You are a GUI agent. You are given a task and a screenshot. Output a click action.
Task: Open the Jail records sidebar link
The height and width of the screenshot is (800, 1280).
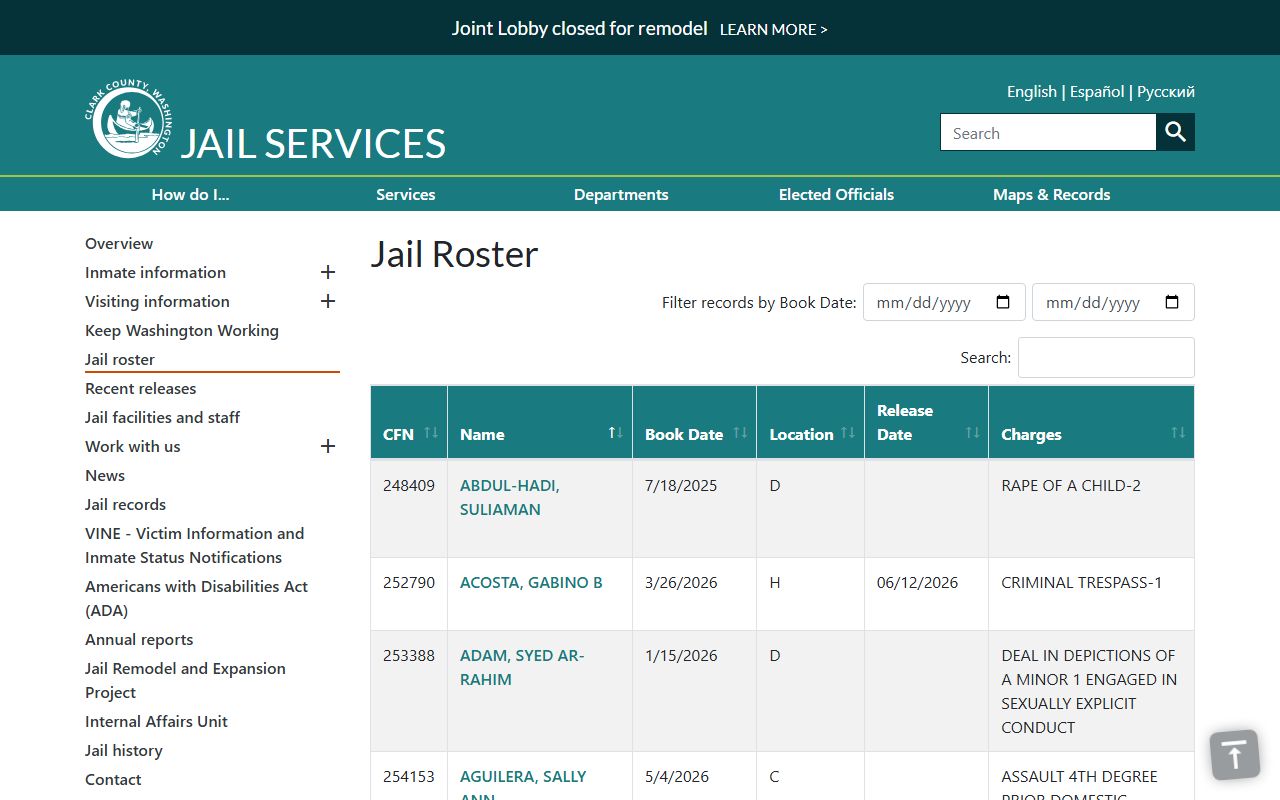[x=125, y=504]
